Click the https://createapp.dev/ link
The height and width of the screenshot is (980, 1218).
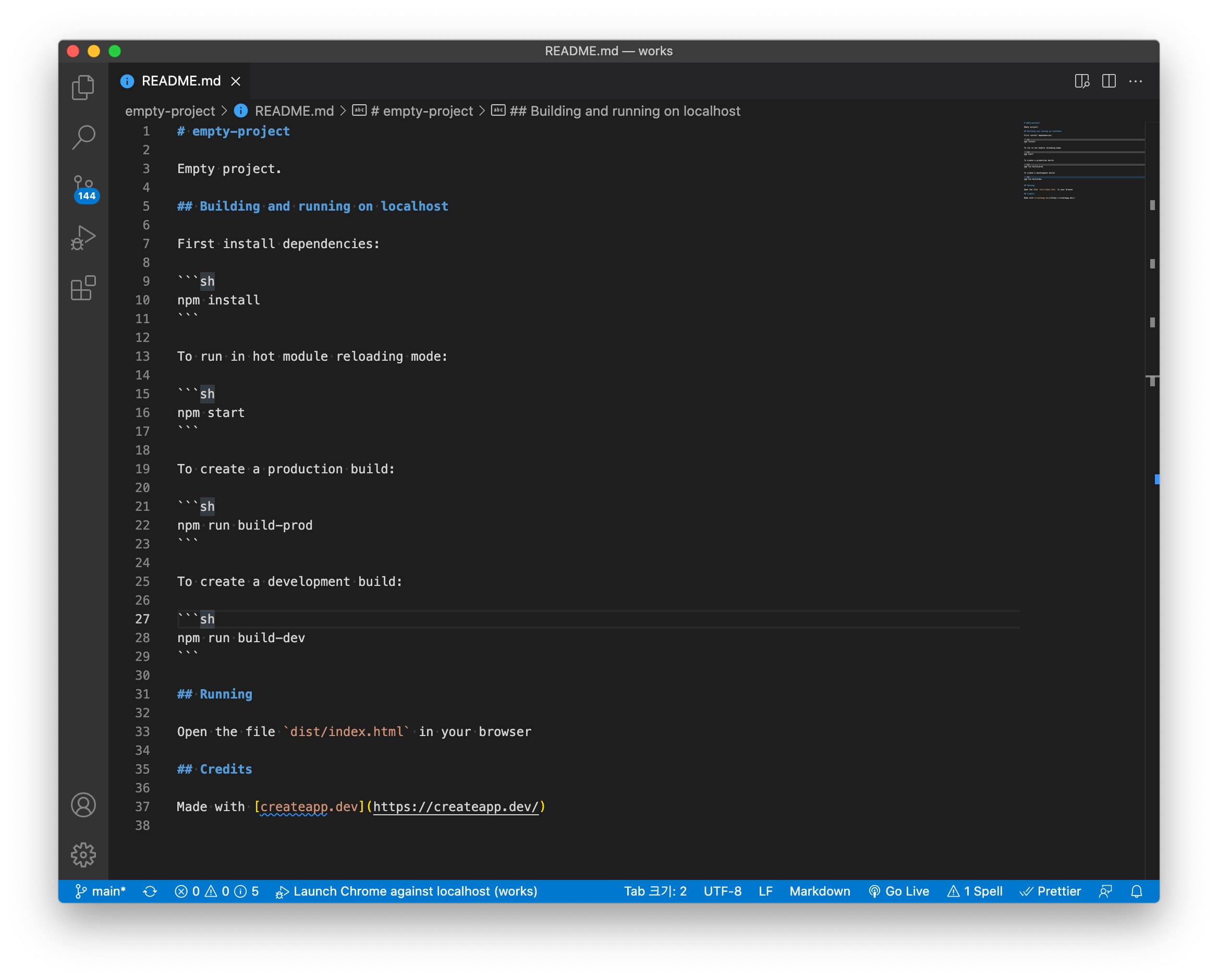455,806
